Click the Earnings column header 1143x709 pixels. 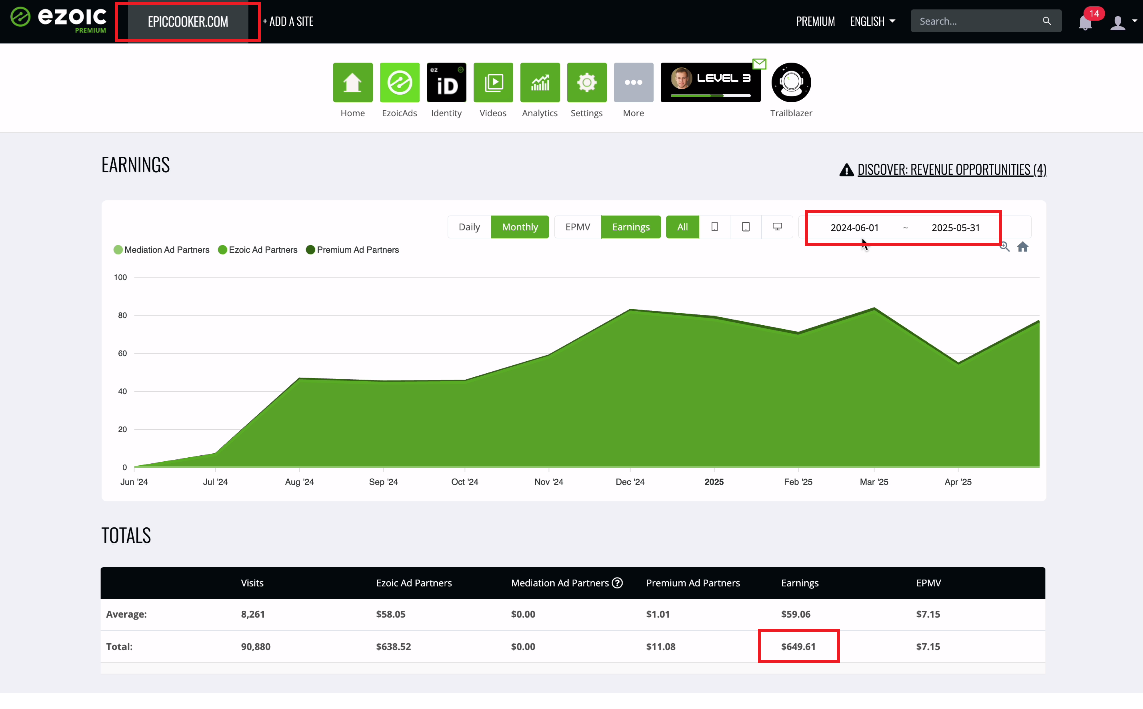(800, 583)
